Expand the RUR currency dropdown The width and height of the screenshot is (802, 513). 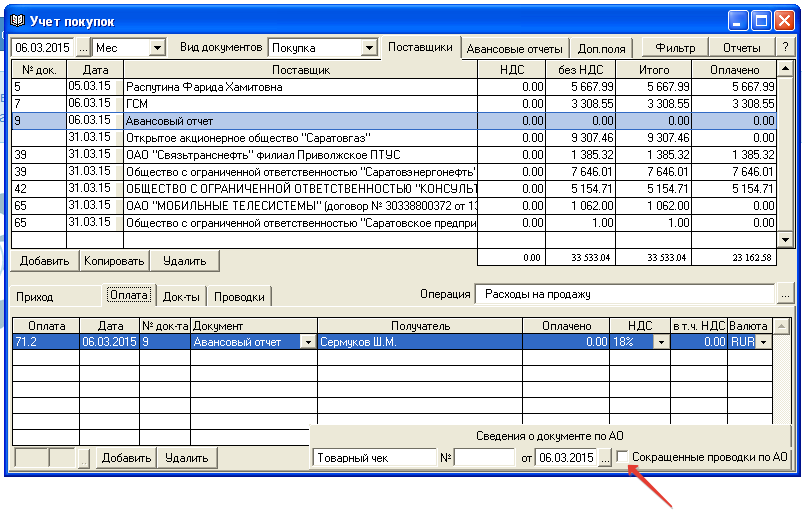(x=765, y=342)
